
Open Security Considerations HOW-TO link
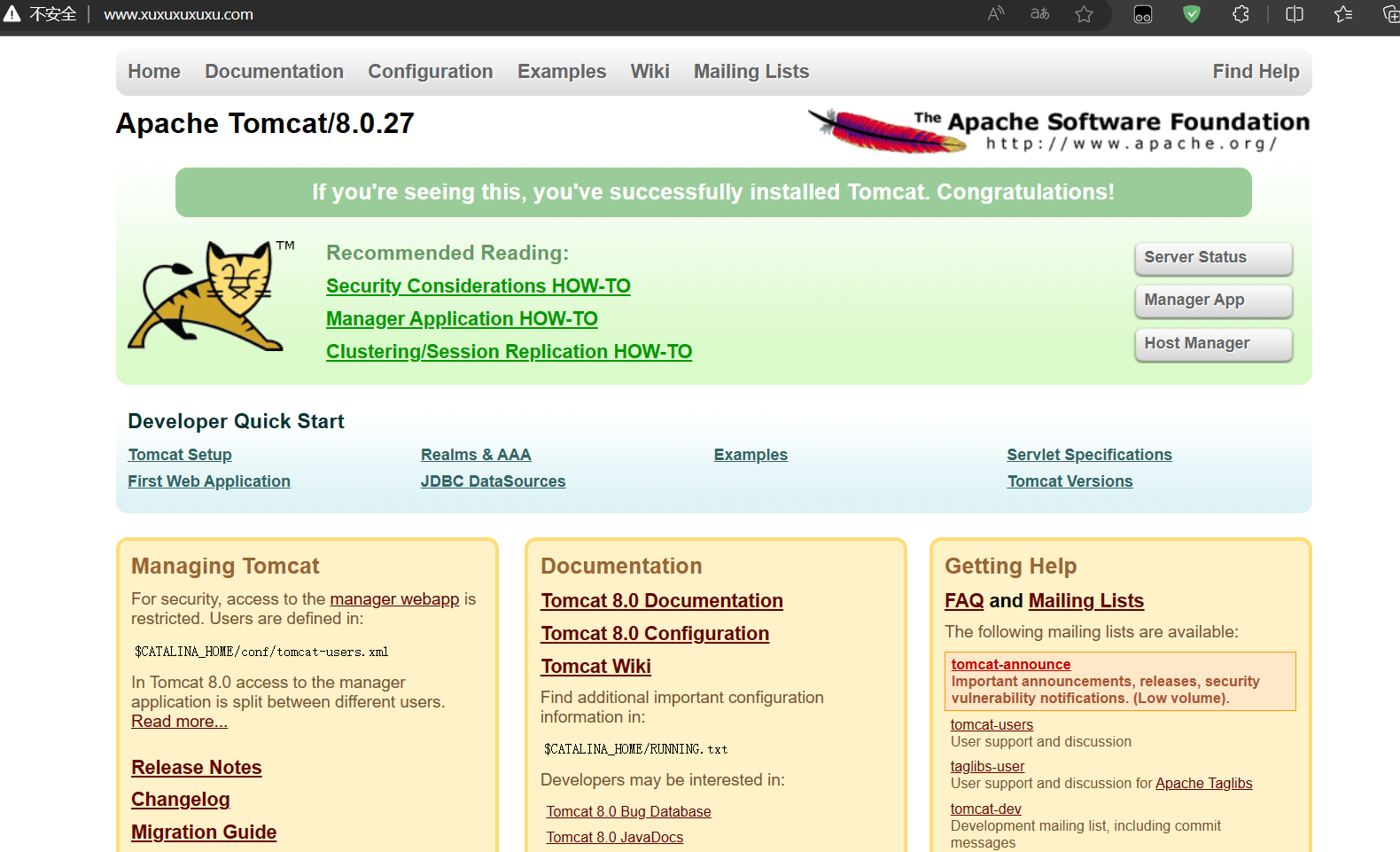478,286
